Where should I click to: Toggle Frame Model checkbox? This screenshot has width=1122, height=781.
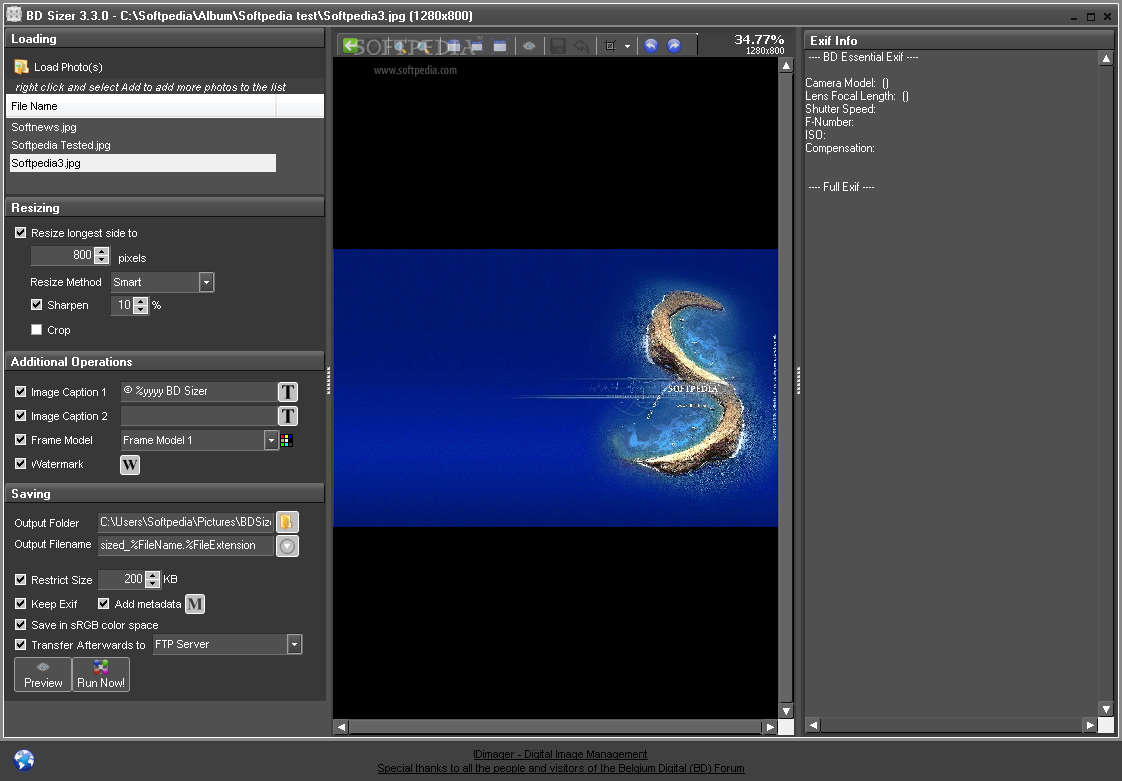[20, 440]
